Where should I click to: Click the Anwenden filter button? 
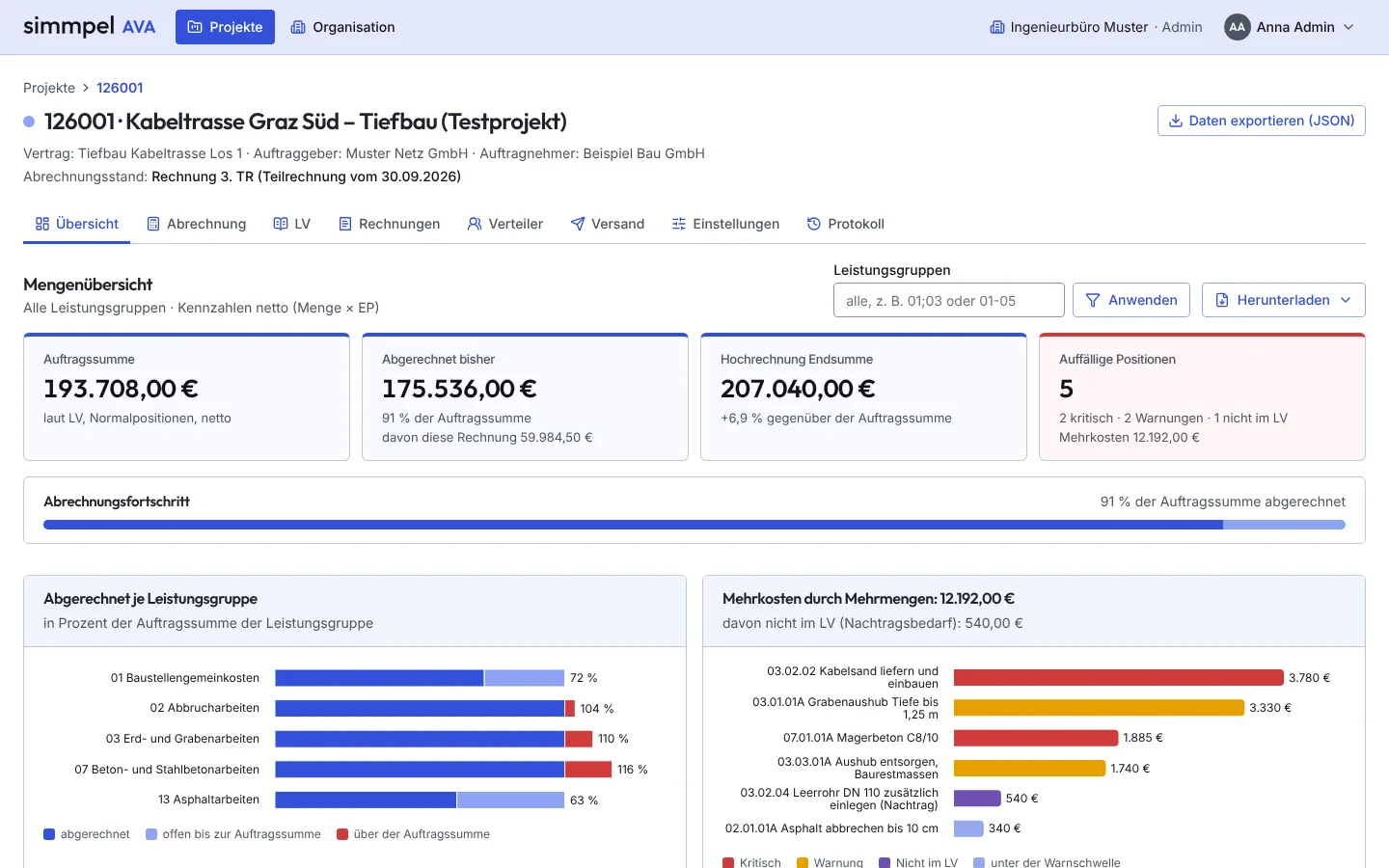coord(1131,300)
